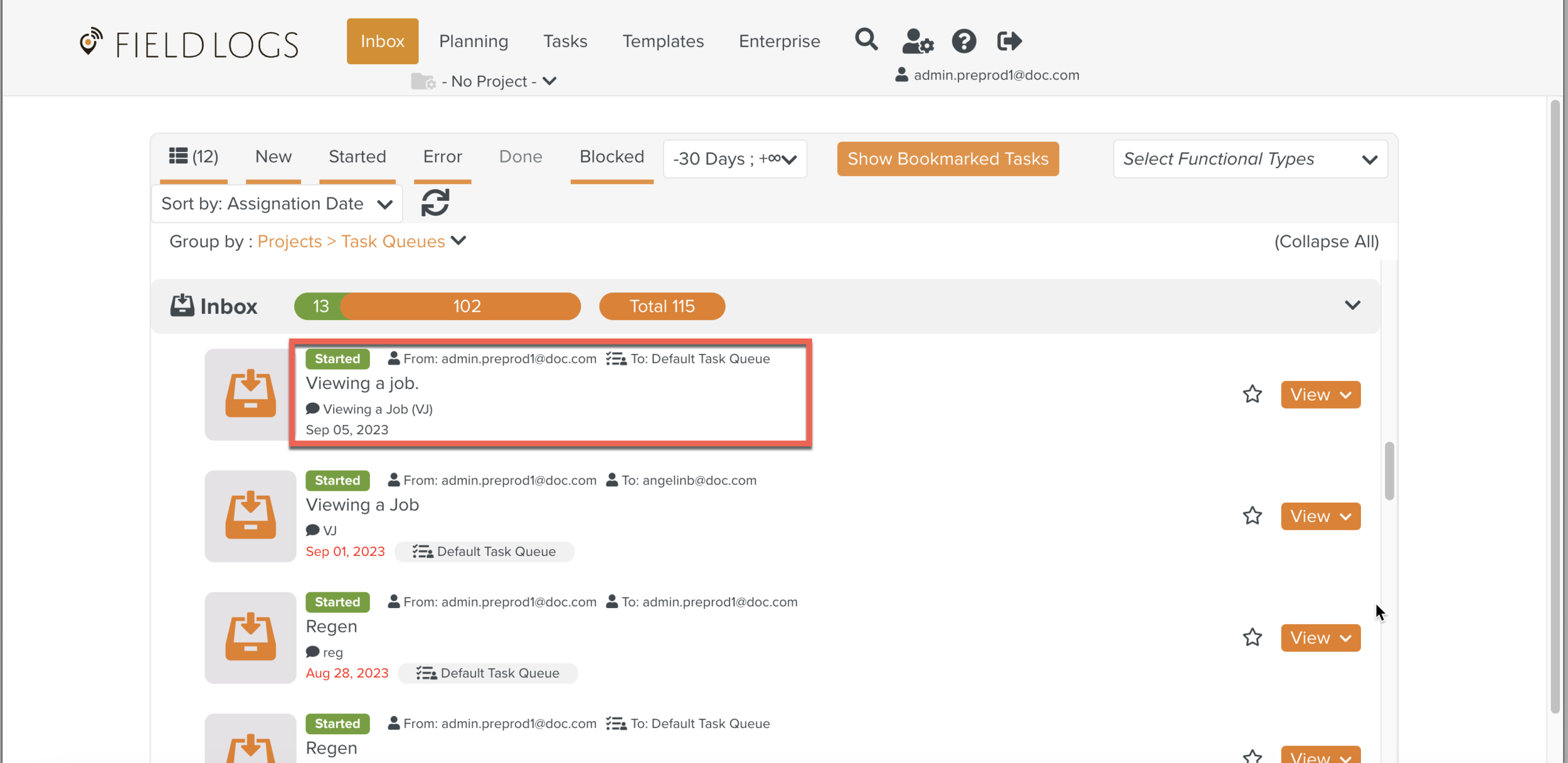Click Show Bookmarked Tasks button

pos(947,159)
